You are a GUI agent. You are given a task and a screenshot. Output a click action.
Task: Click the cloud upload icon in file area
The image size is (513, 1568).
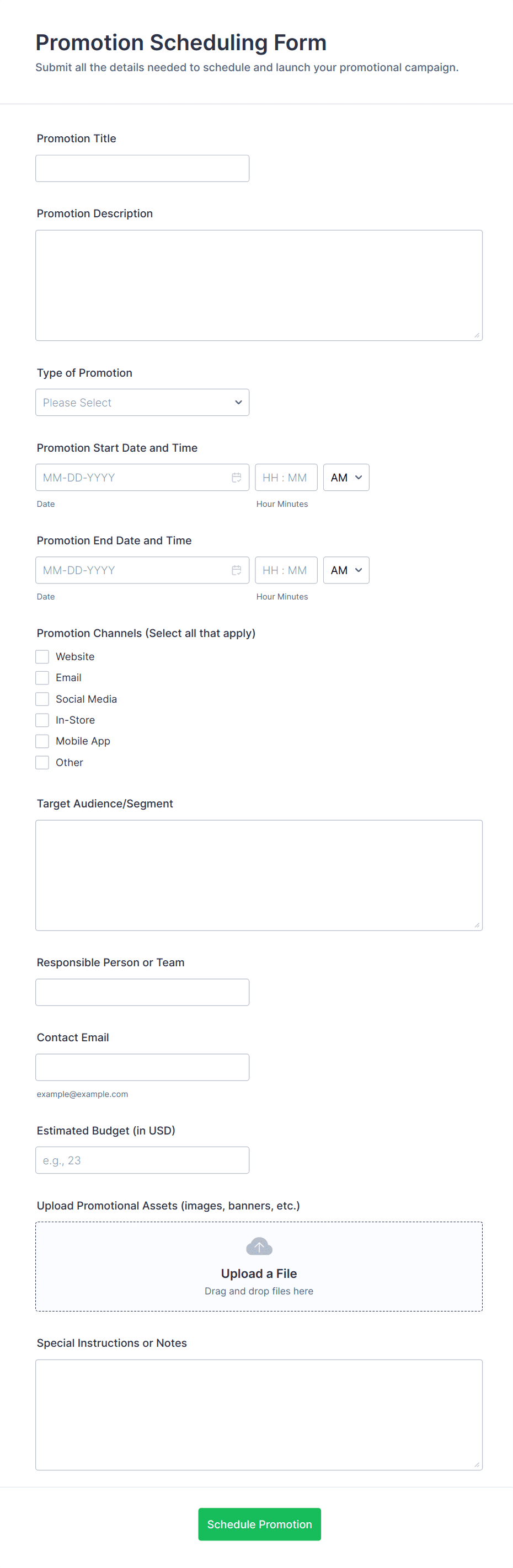point(259,1245)
